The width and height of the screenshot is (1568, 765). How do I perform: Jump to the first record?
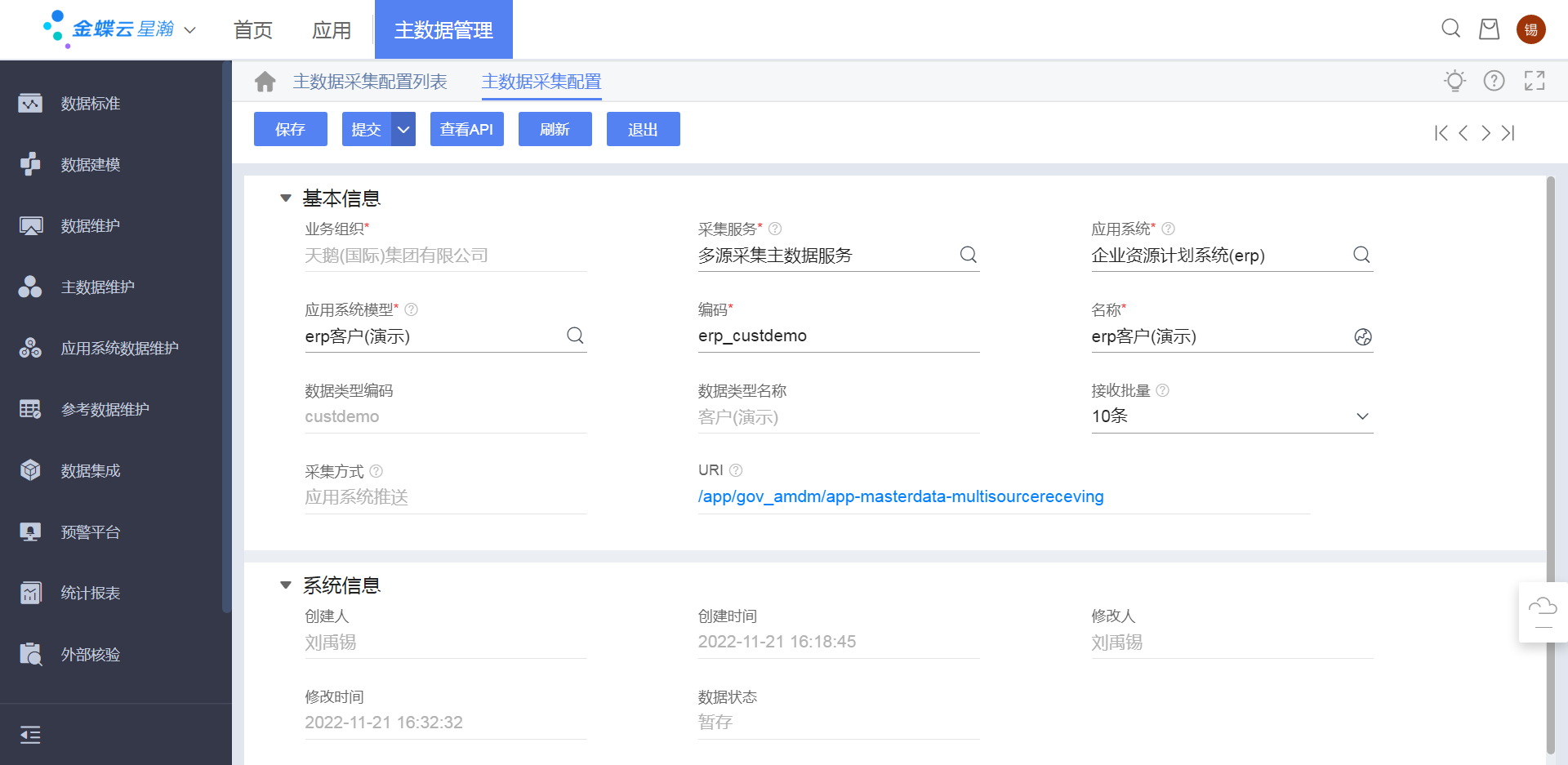point(1441,133)
